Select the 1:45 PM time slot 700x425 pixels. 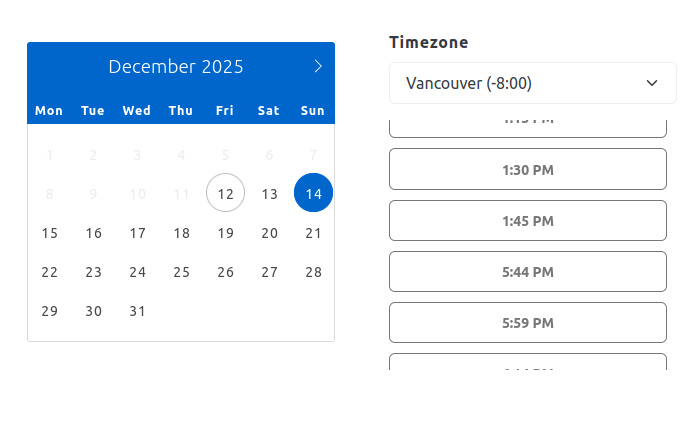coord(527,221)
